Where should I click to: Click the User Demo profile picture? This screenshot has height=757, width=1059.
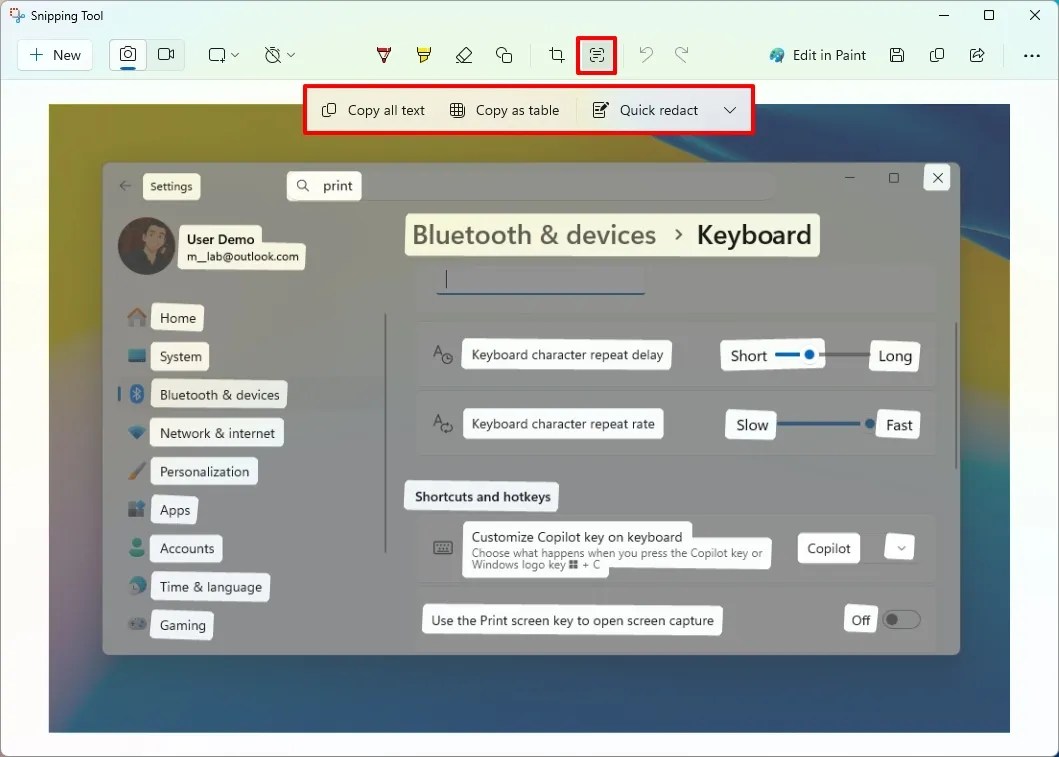tap(147, 246)
